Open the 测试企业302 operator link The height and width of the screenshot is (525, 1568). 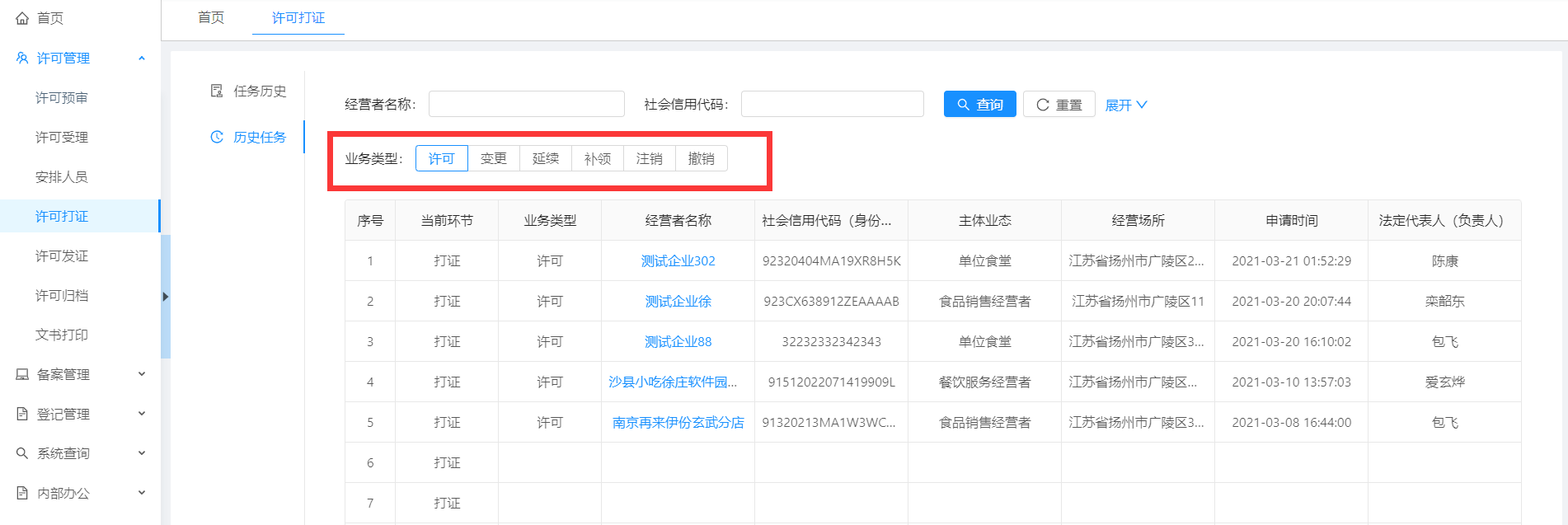coord(678,260)
